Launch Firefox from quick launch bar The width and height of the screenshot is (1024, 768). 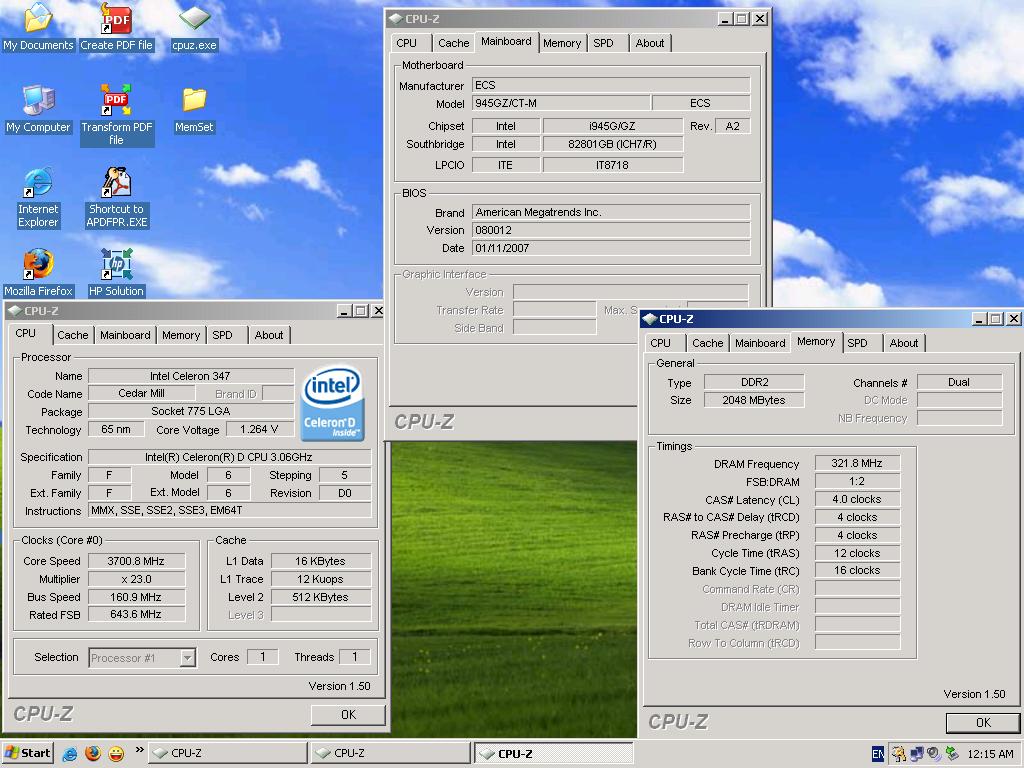click(93, 754)
